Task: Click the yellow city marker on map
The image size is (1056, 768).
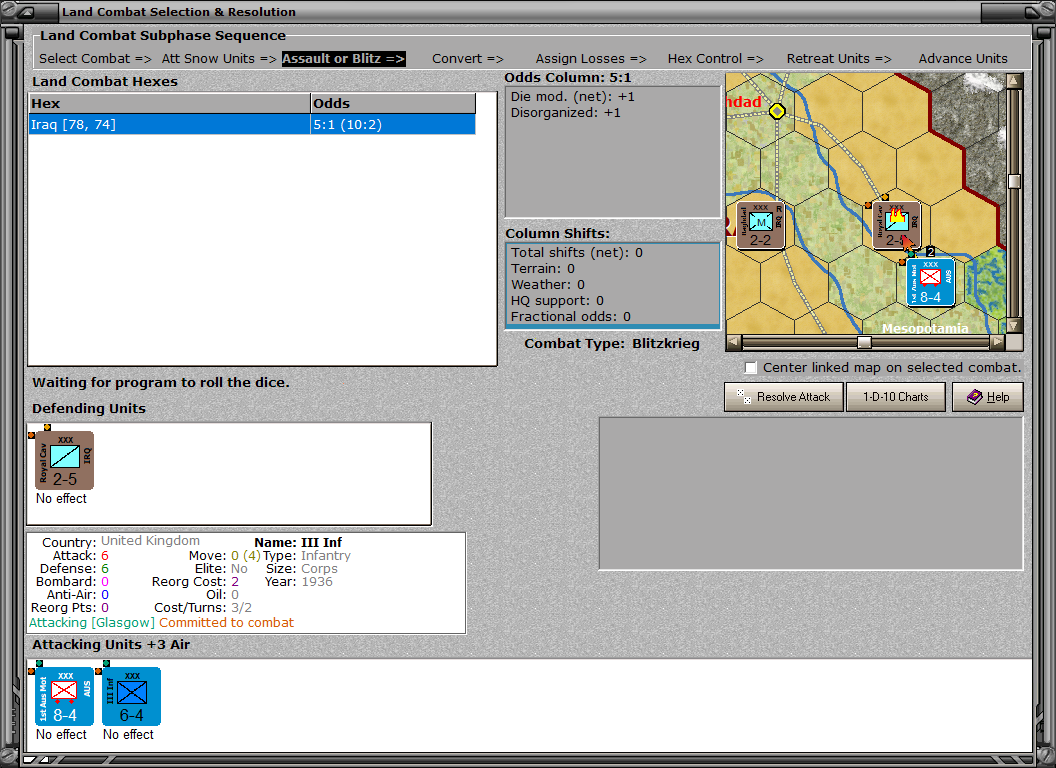Action: [777, 111]
